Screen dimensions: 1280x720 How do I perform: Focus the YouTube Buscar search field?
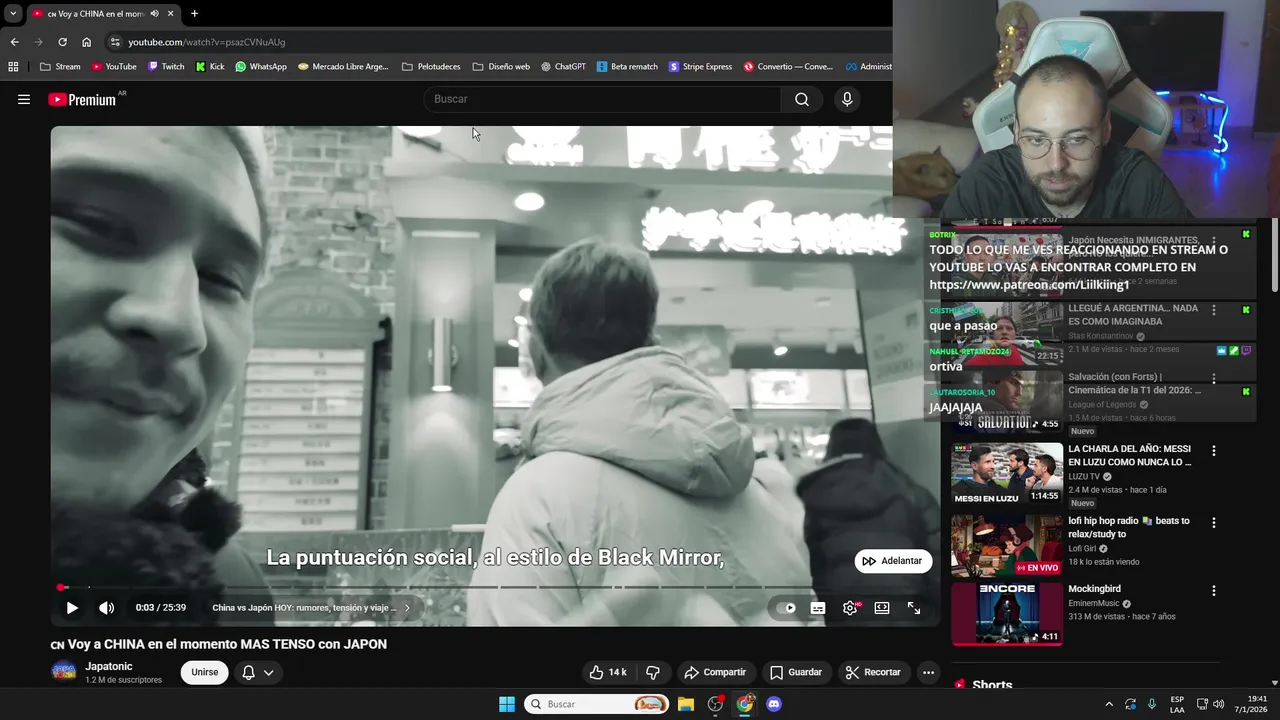[602, 99]
